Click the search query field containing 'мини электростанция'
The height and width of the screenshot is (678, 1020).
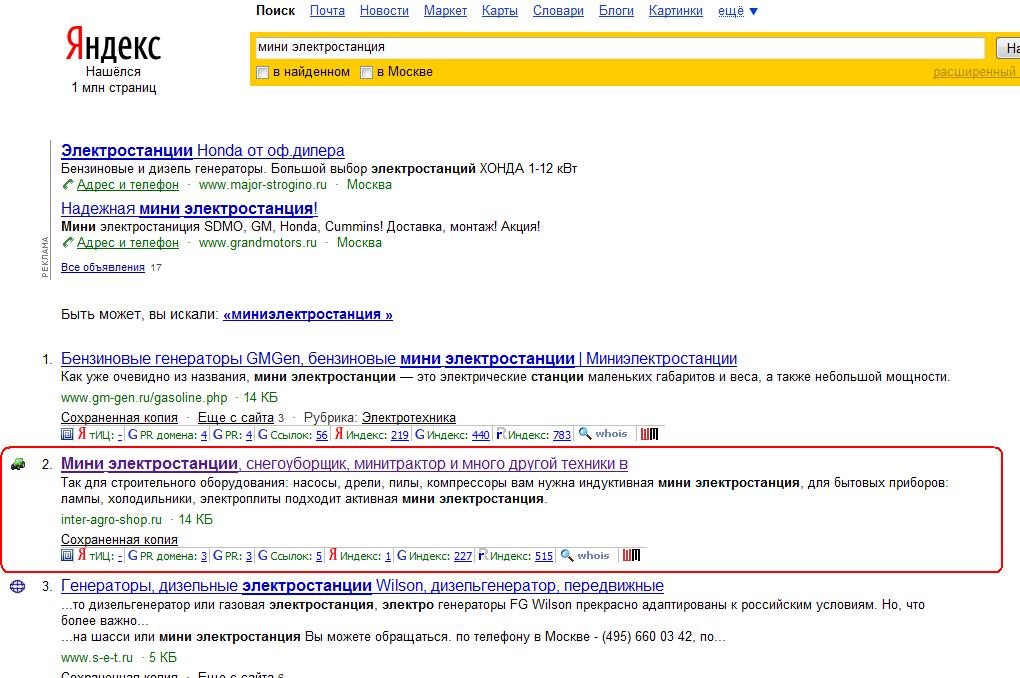(x=618, y=47)
